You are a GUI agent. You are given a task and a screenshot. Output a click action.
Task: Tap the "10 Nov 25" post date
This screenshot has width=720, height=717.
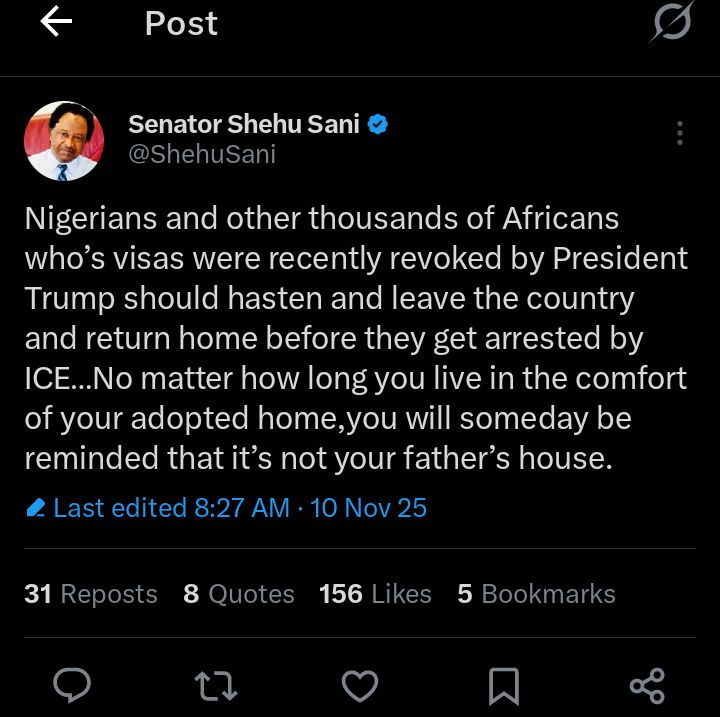[369, 508]
